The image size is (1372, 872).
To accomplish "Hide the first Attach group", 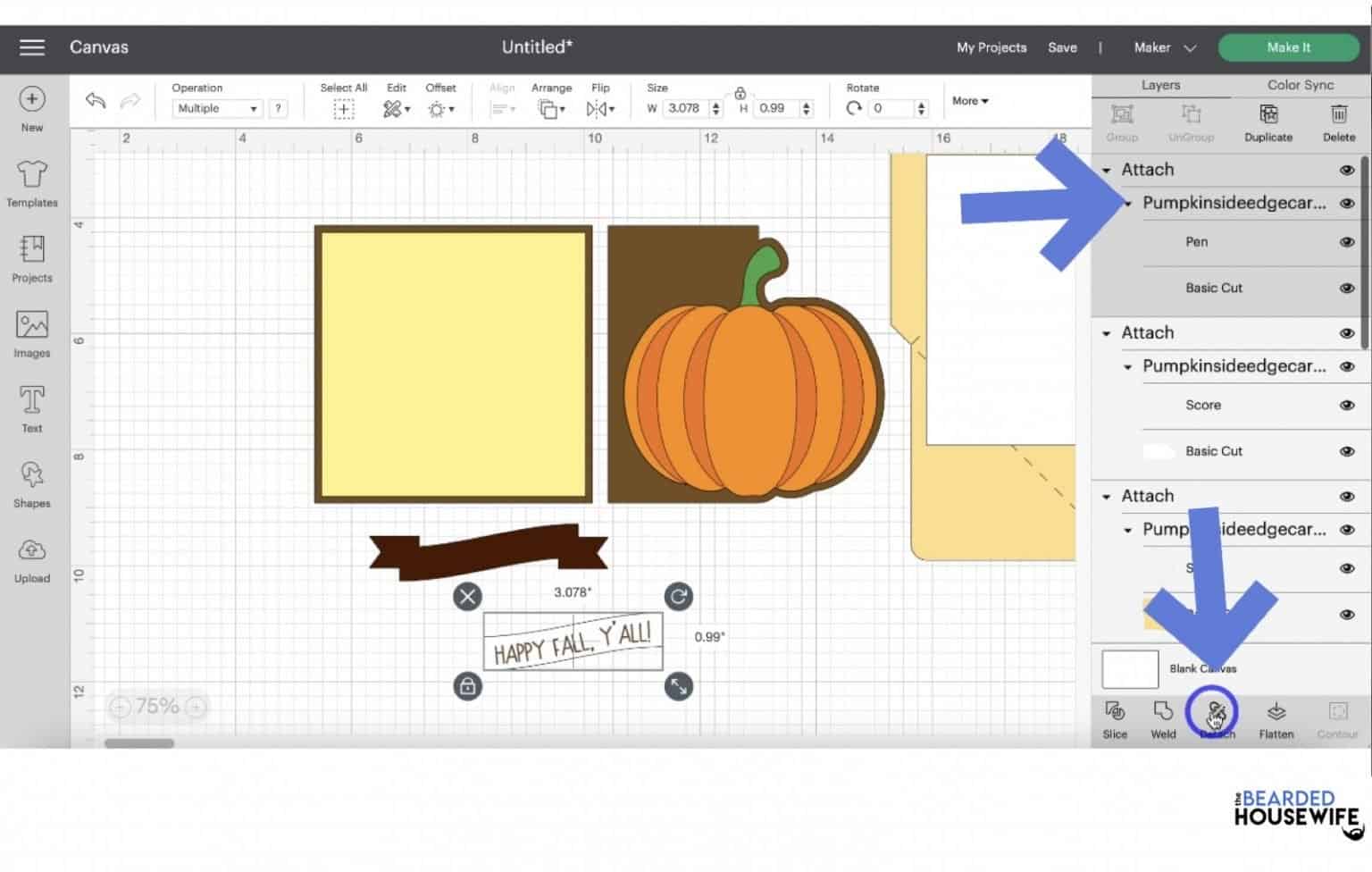I will click(x=1346, y=169).
